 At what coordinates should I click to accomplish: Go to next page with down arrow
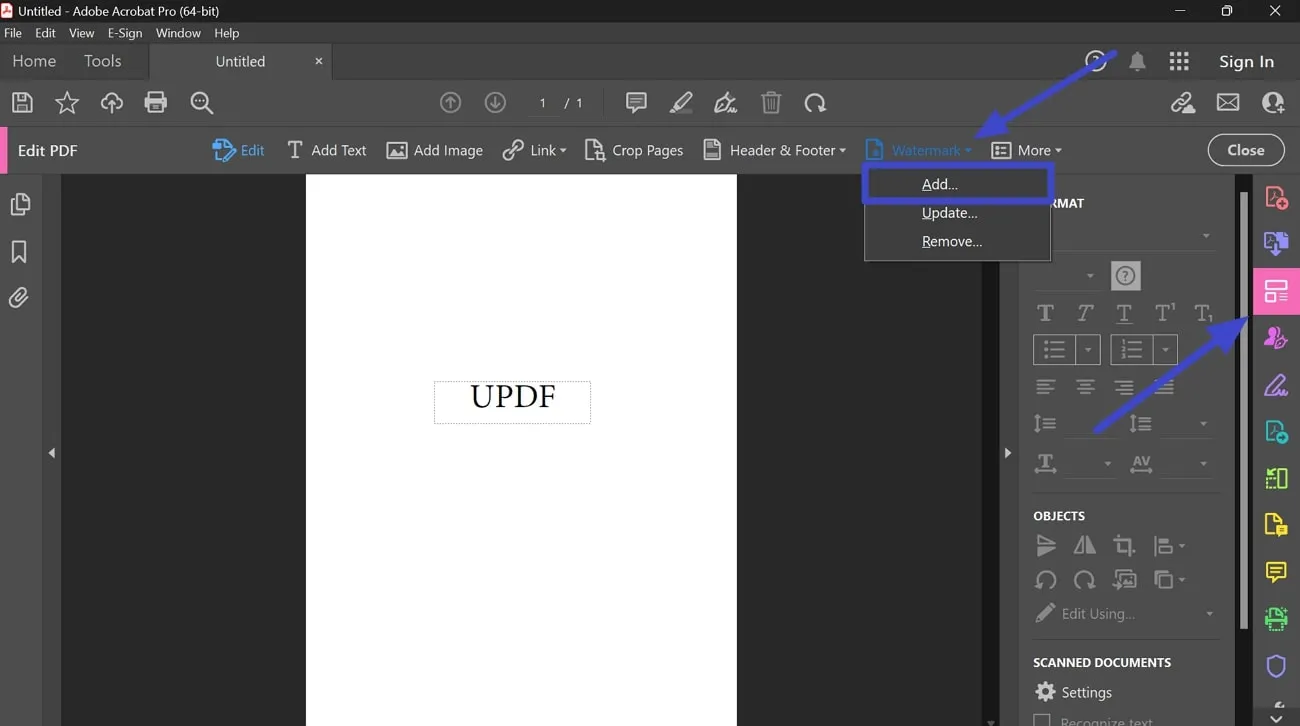click(x=495, y=103)
